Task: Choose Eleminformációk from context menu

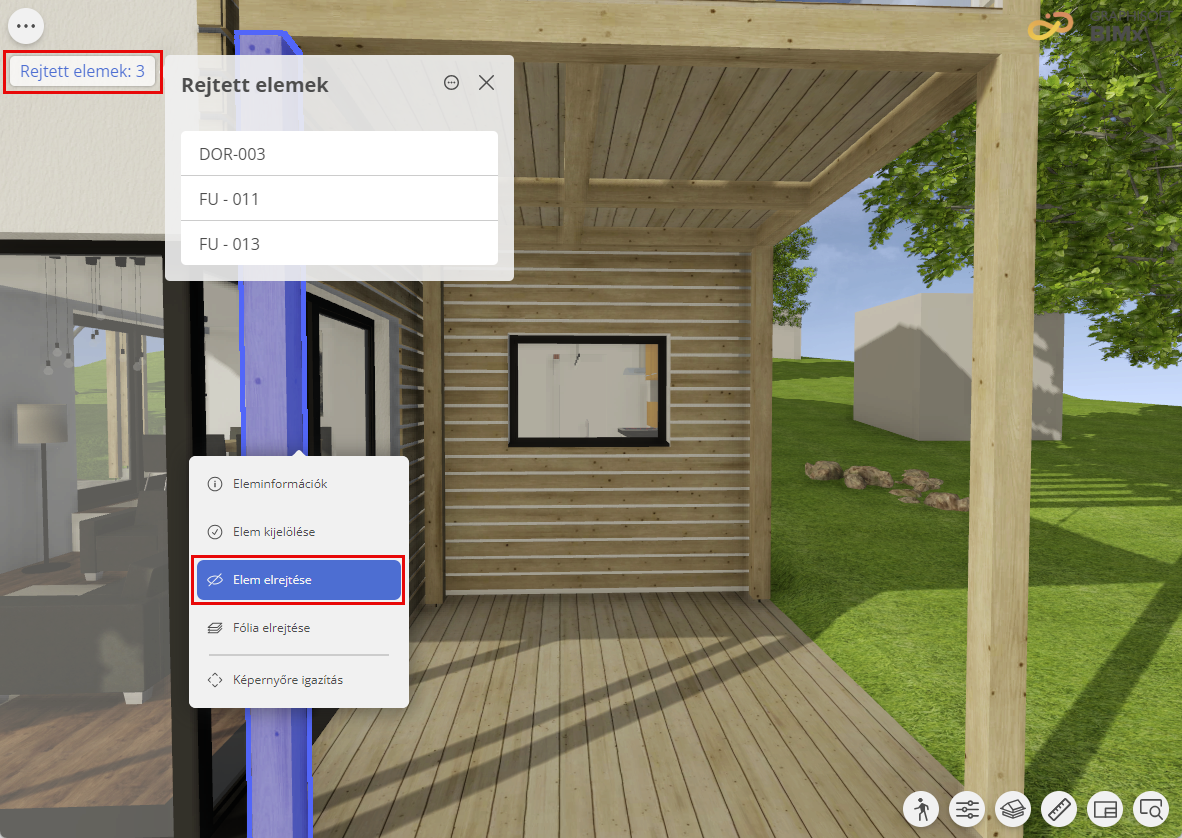Action: 299,484
